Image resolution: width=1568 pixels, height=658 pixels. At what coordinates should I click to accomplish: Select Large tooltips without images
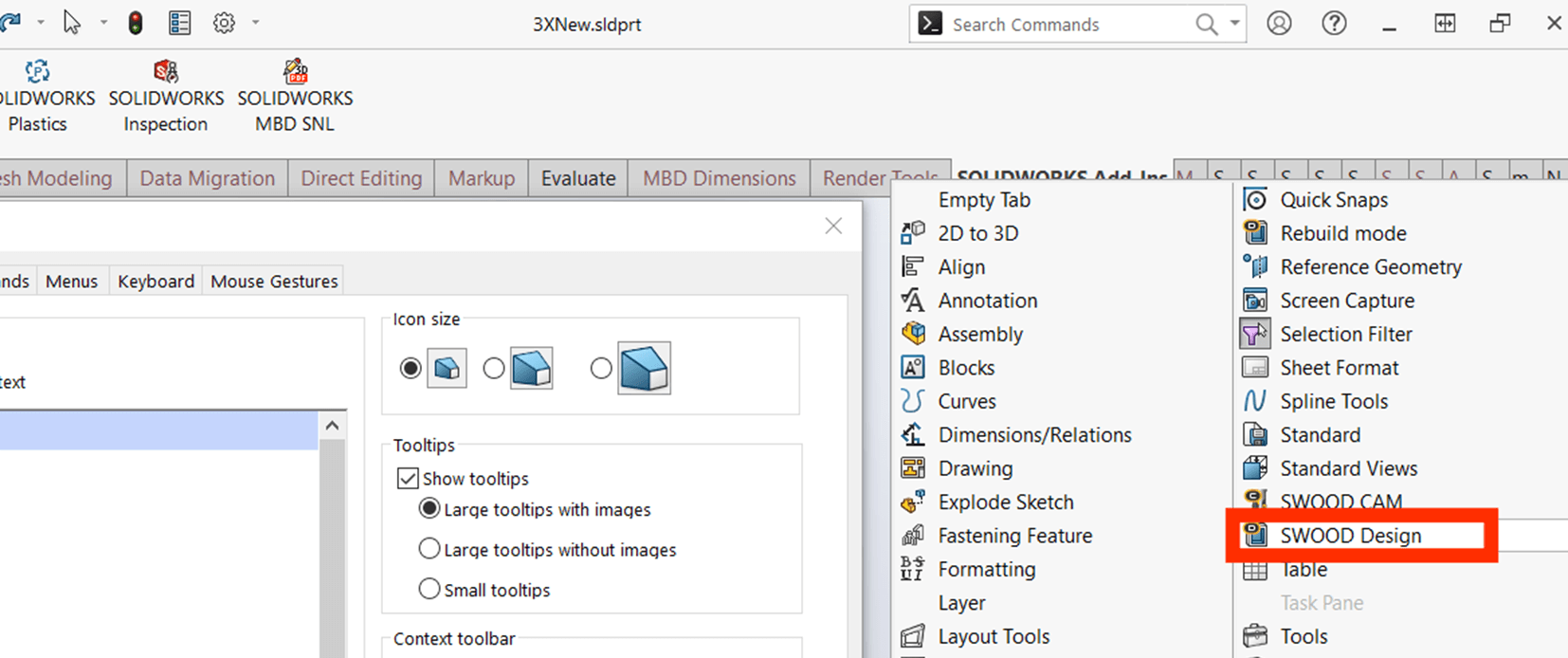(x=429, y=549)
